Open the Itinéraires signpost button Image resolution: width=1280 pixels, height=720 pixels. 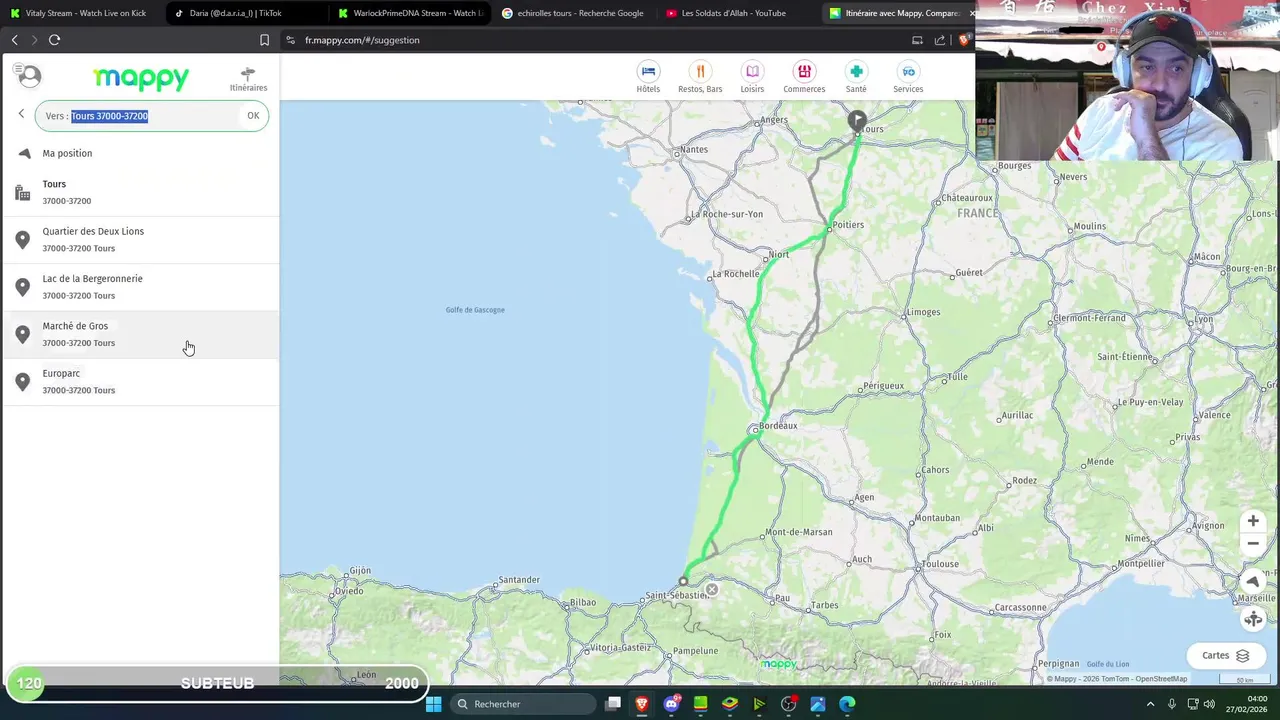[248, 79]
